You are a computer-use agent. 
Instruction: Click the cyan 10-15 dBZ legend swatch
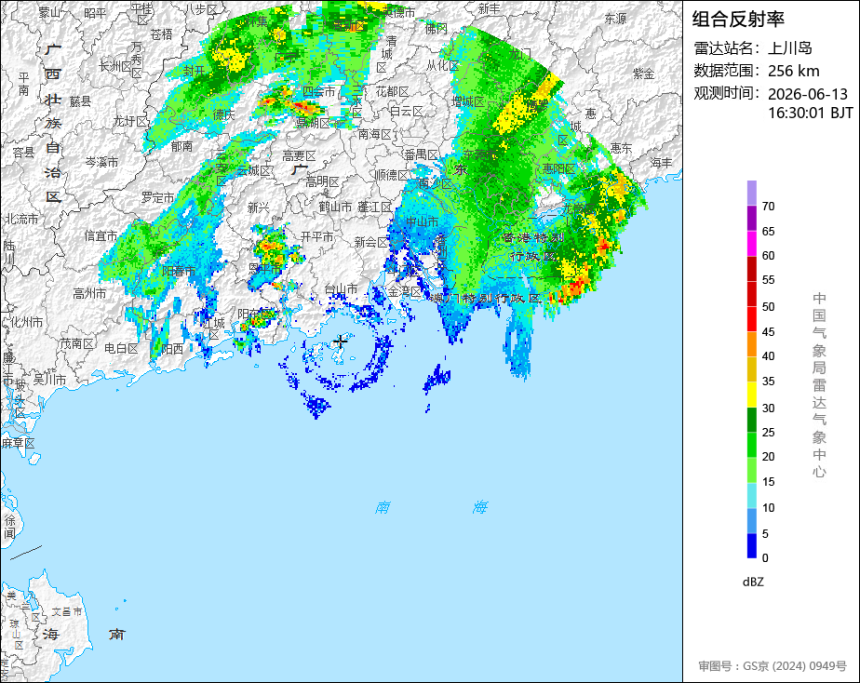751,495
